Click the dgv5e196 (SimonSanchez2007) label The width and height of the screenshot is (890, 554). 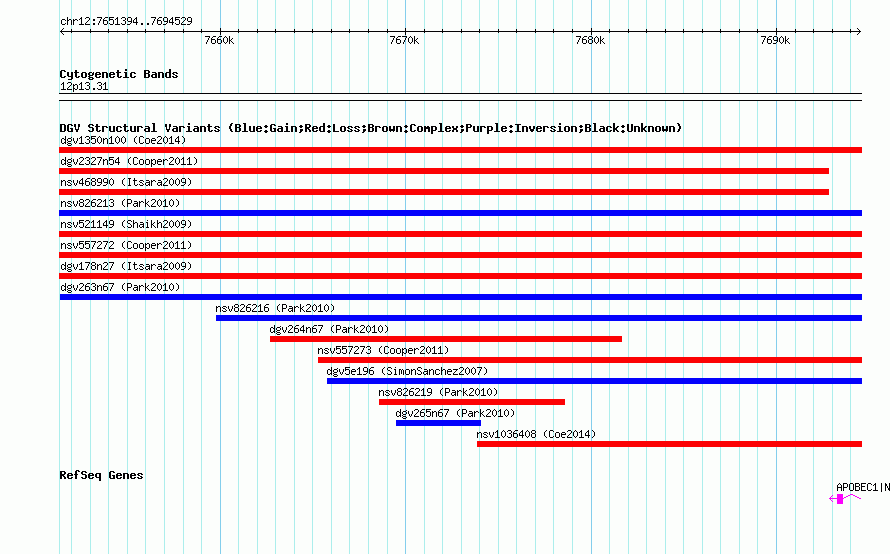pos(407,371)
